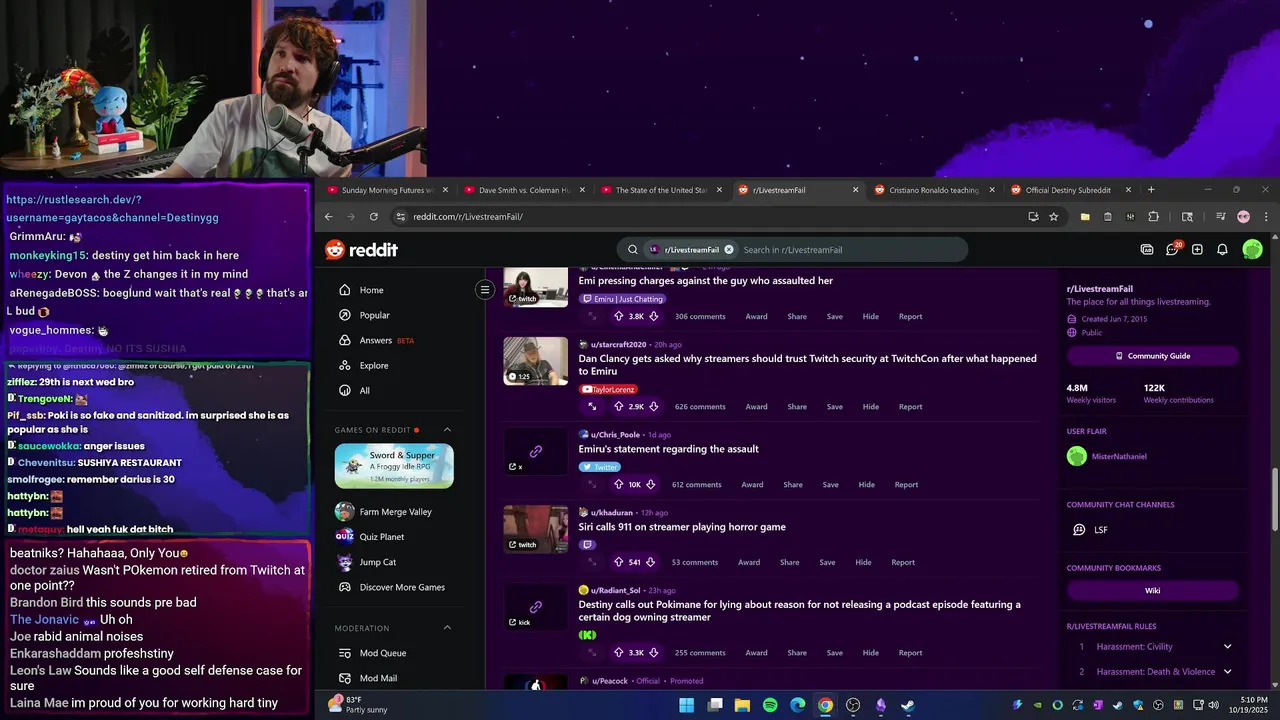The height and width of the screenshot is (720, 1280).
Task: Open Spotify from the Windows taskbar
Action: tap(770, 705)
